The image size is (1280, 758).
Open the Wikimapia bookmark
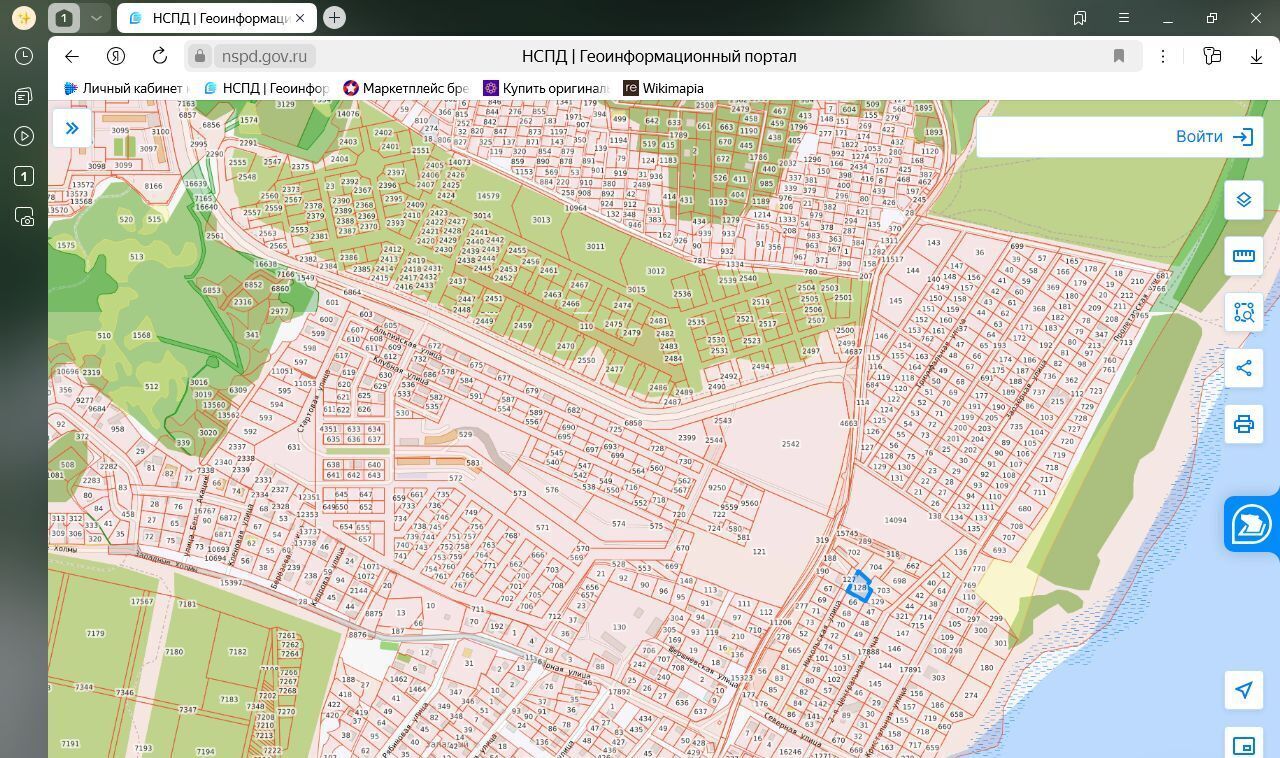(x=663, y=88)
